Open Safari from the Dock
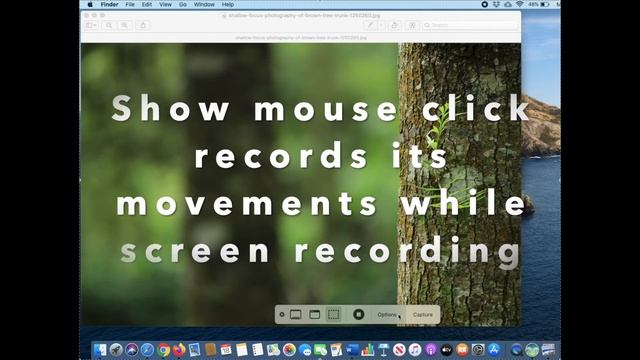The image size is (640, 360). [147, 350]
